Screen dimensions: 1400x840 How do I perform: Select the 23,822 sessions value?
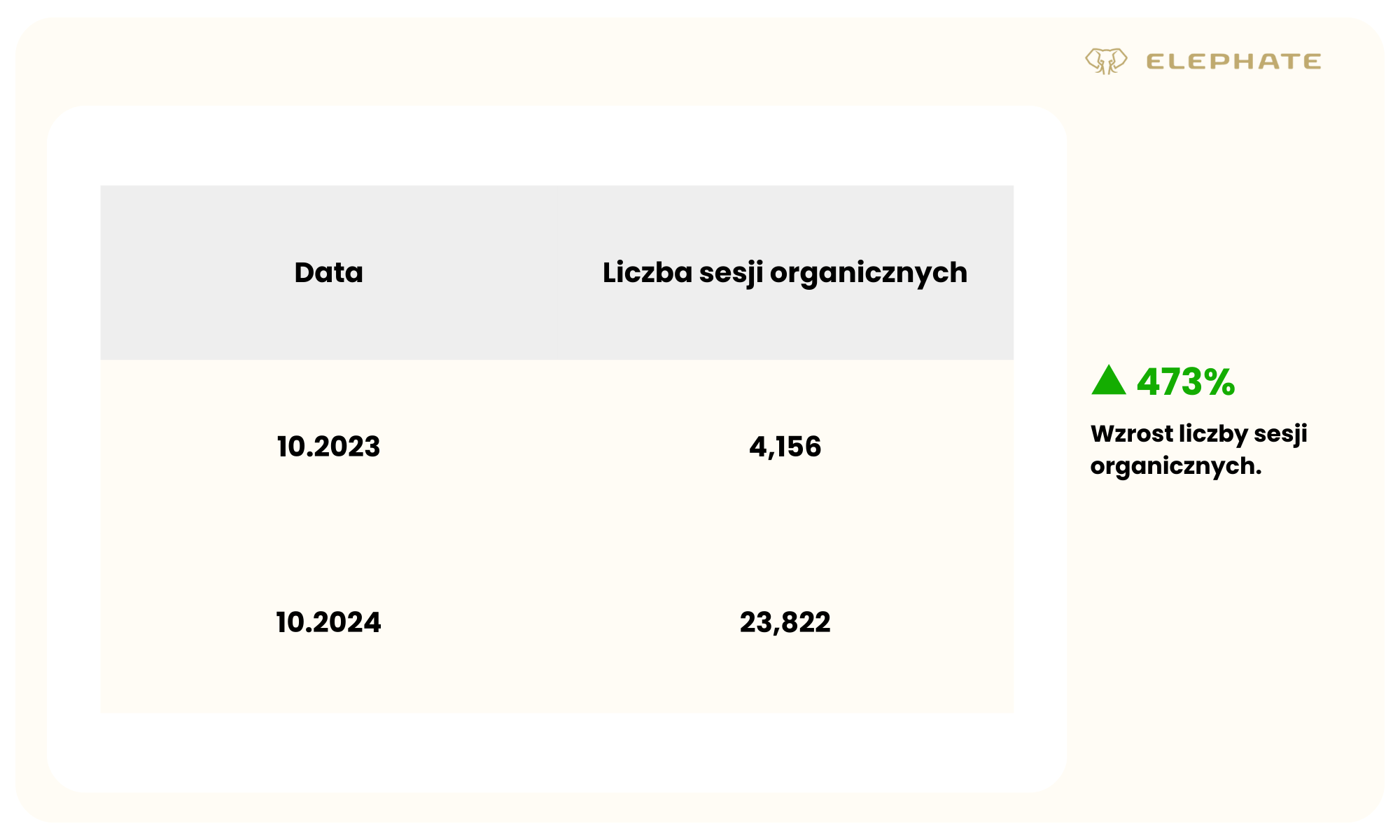785,622
